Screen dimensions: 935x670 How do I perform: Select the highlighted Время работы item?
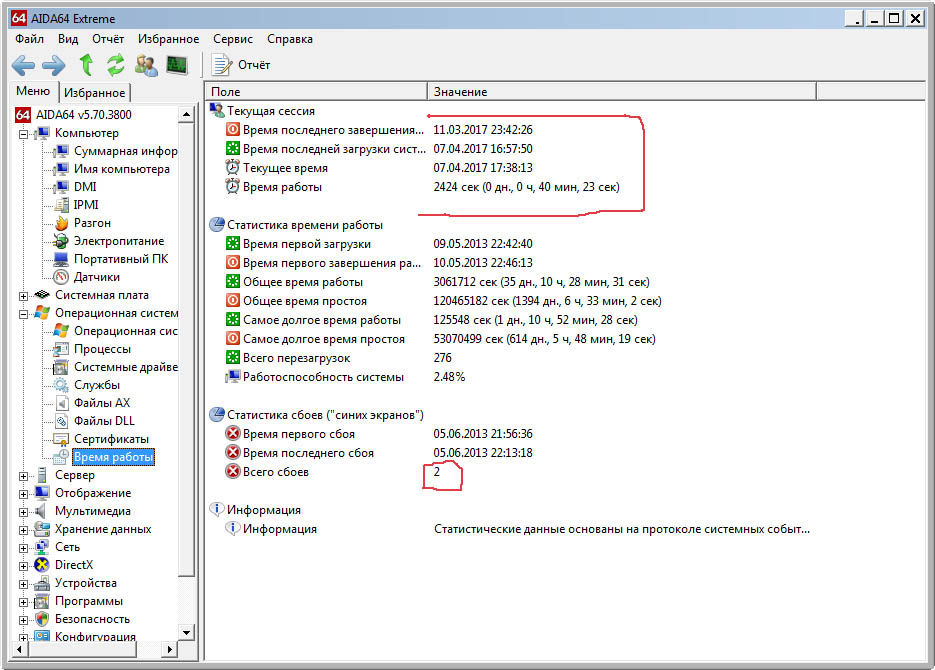113,457
